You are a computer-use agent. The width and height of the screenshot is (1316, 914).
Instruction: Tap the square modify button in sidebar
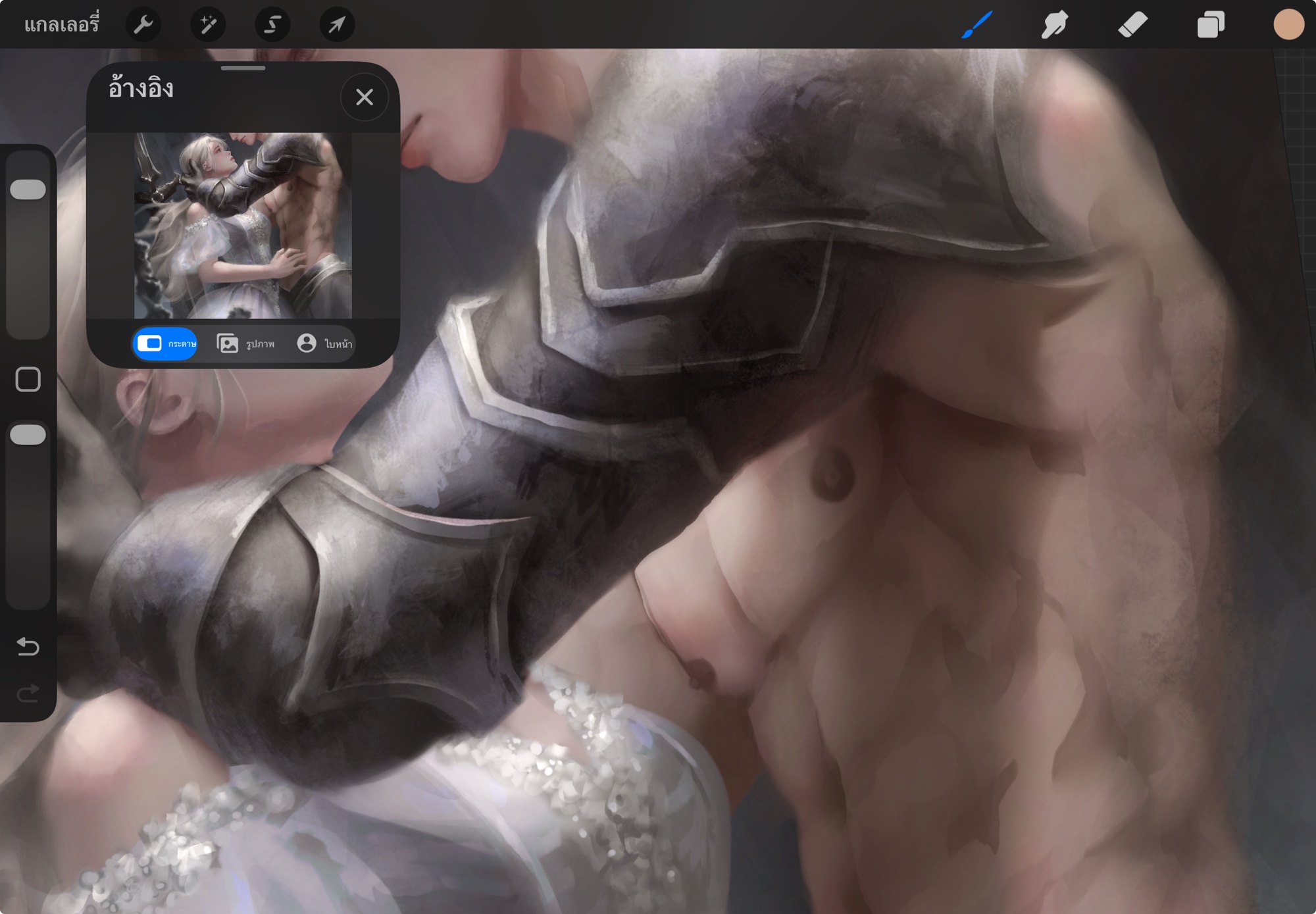click(x=28, y=380)
